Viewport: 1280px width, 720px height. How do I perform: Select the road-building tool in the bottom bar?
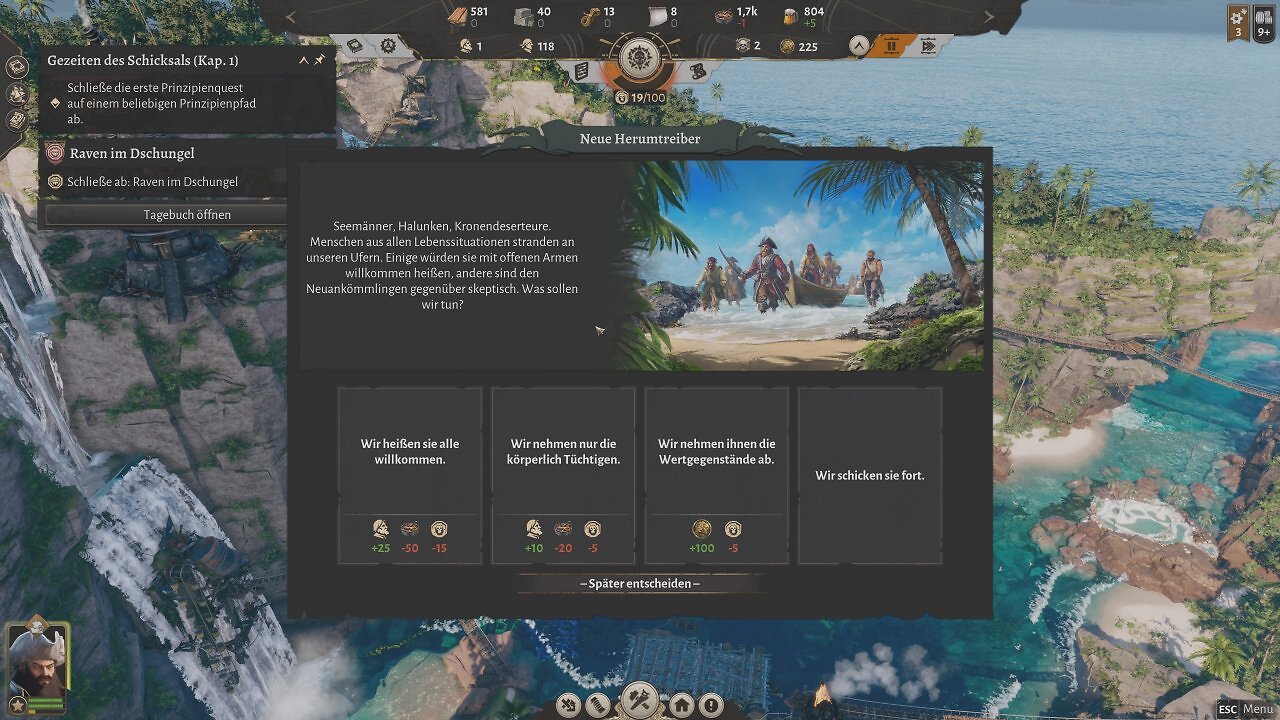tap(598, 705)
